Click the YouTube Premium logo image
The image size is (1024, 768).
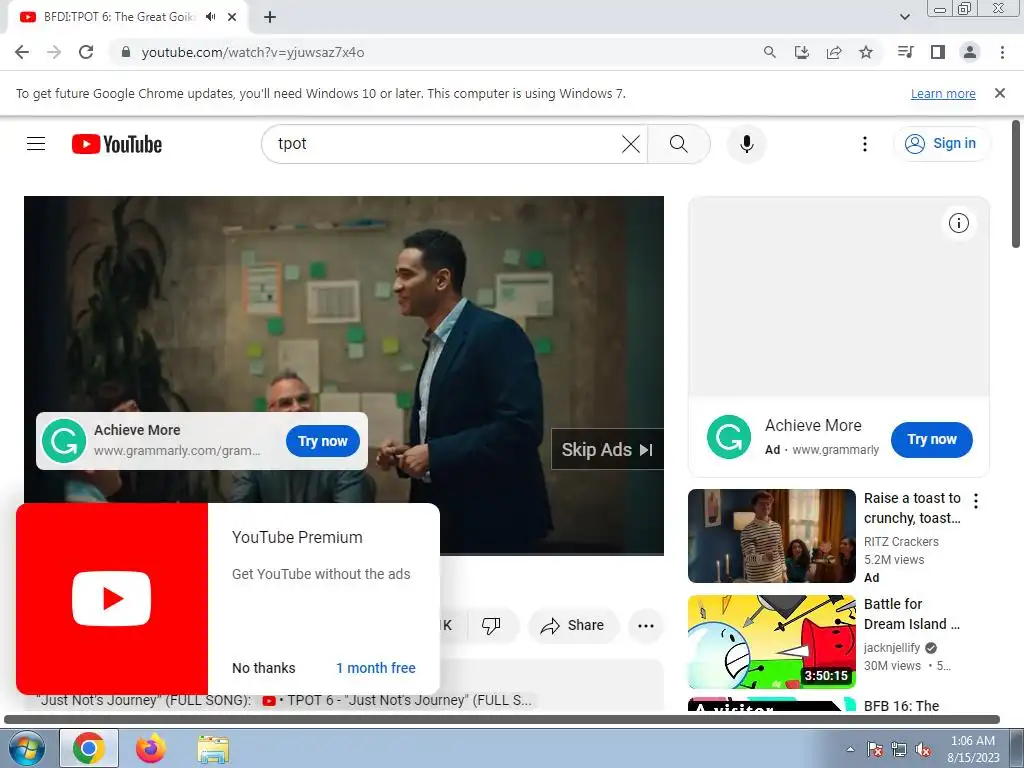click(112, 598)
